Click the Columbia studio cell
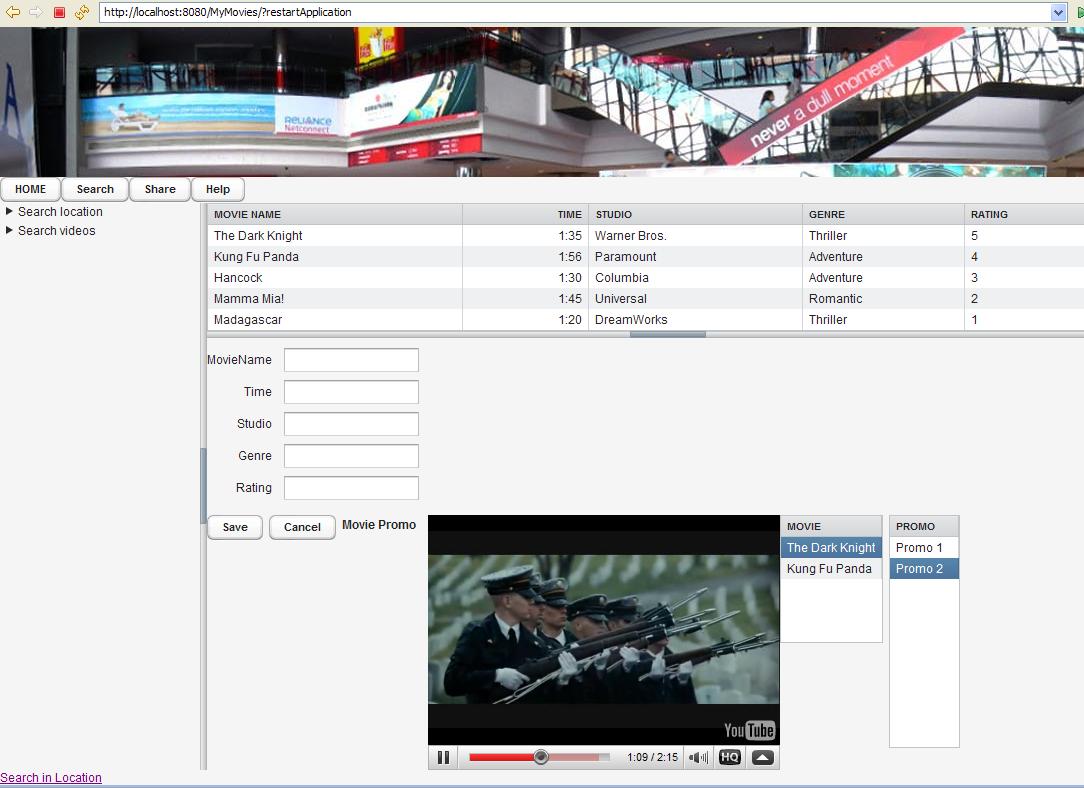 [x=695, y=278]
